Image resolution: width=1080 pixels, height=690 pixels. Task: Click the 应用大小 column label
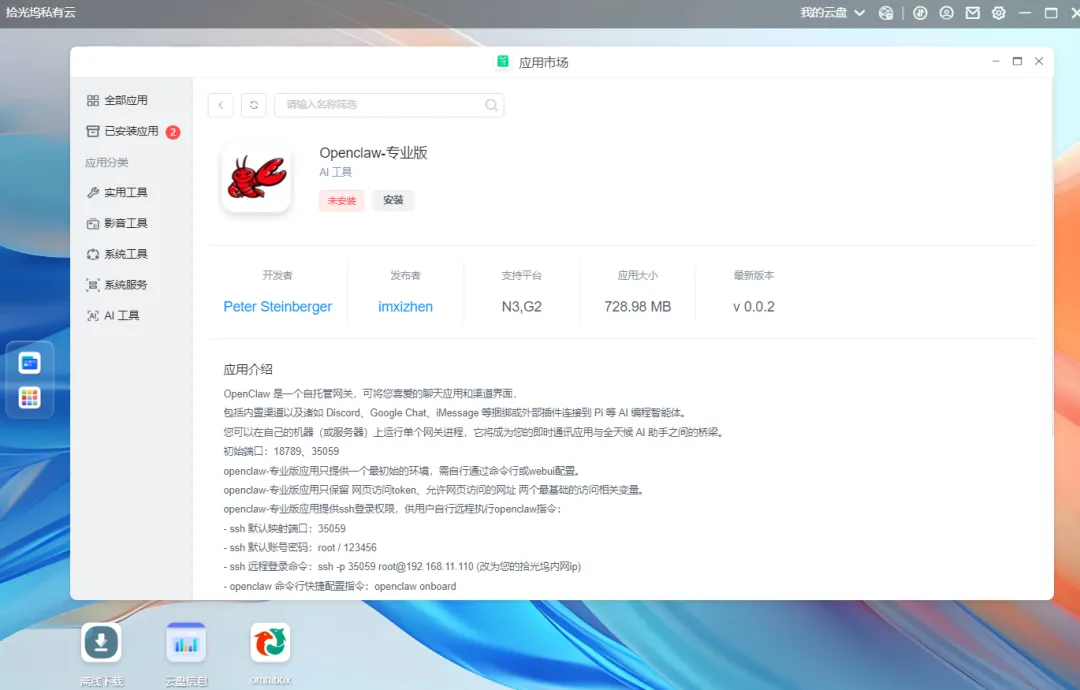(638, 275)
